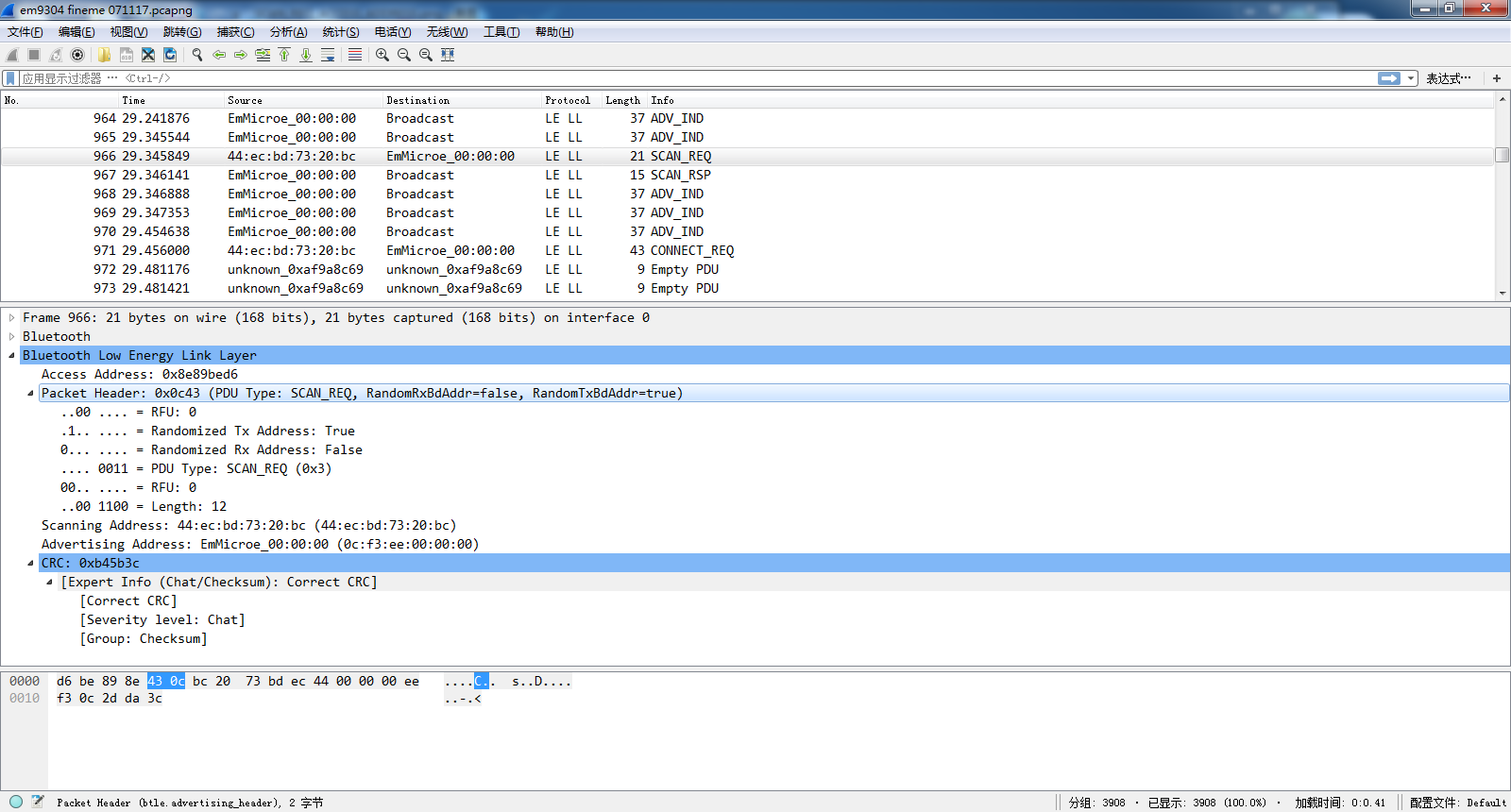Viewport: 1511px width, 812px height.
Task: Open capture options gear icon
Action: point(77,55)
